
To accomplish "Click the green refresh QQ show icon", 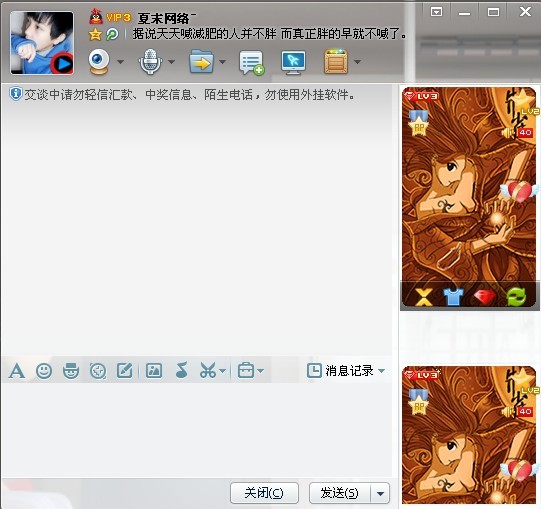I will pos(517,297).
